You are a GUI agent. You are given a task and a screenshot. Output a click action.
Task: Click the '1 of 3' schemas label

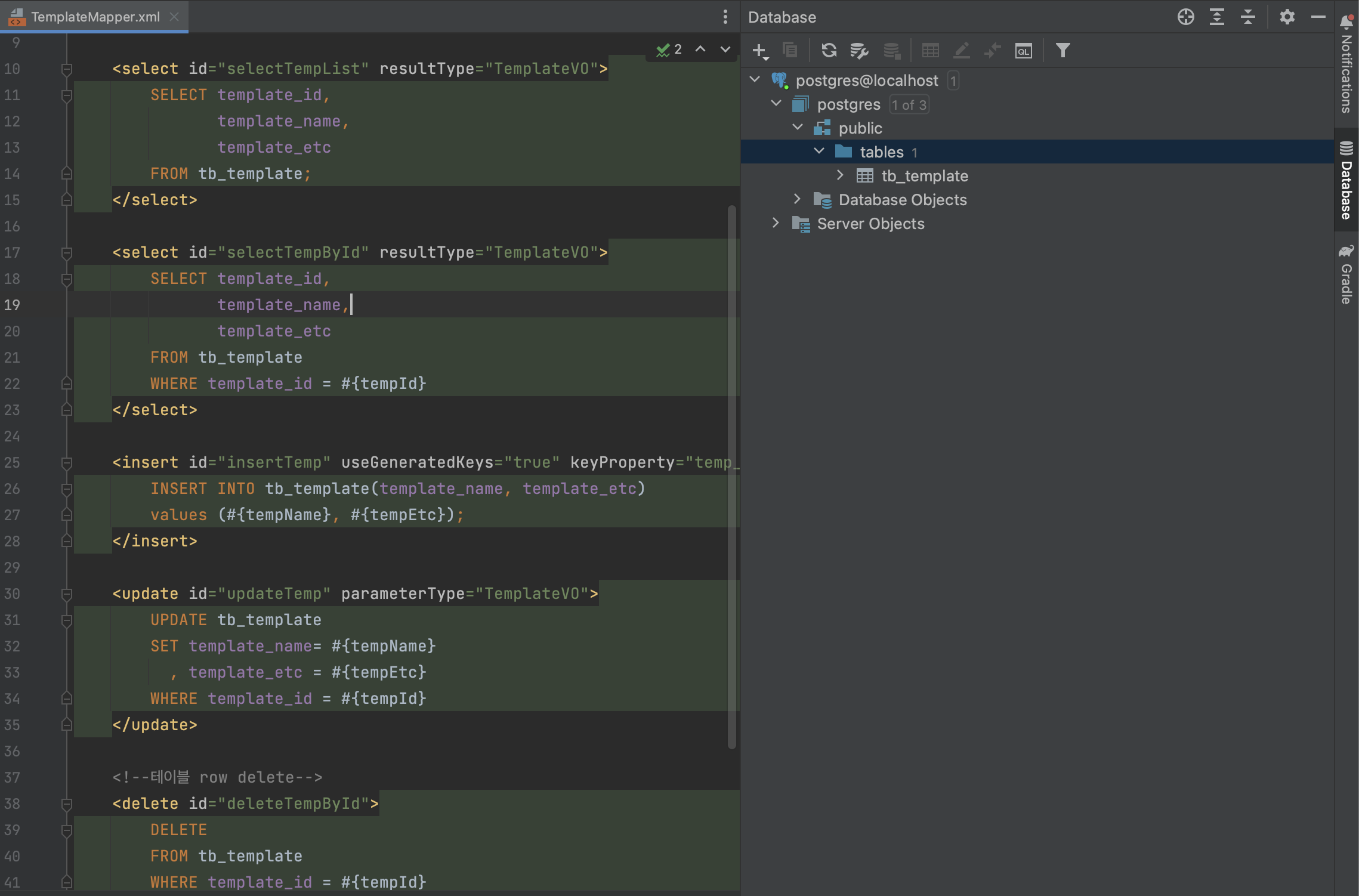909,105
